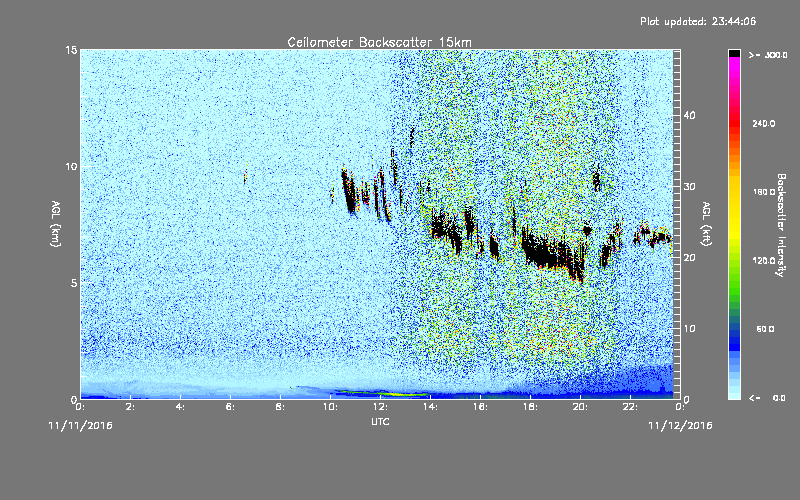Click the 'AGL (kft)' right axis label

pos(706,224)
